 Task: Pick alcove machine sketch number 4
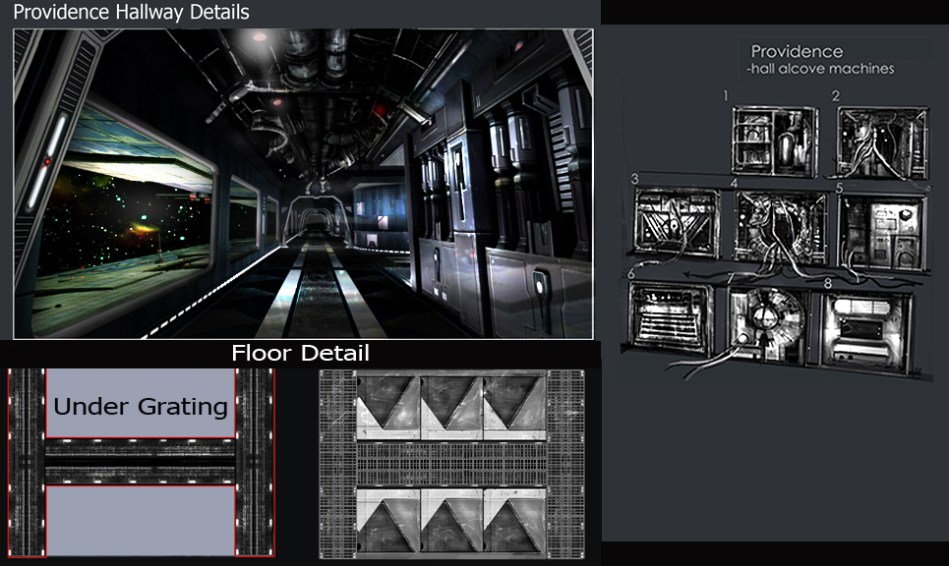781,227
